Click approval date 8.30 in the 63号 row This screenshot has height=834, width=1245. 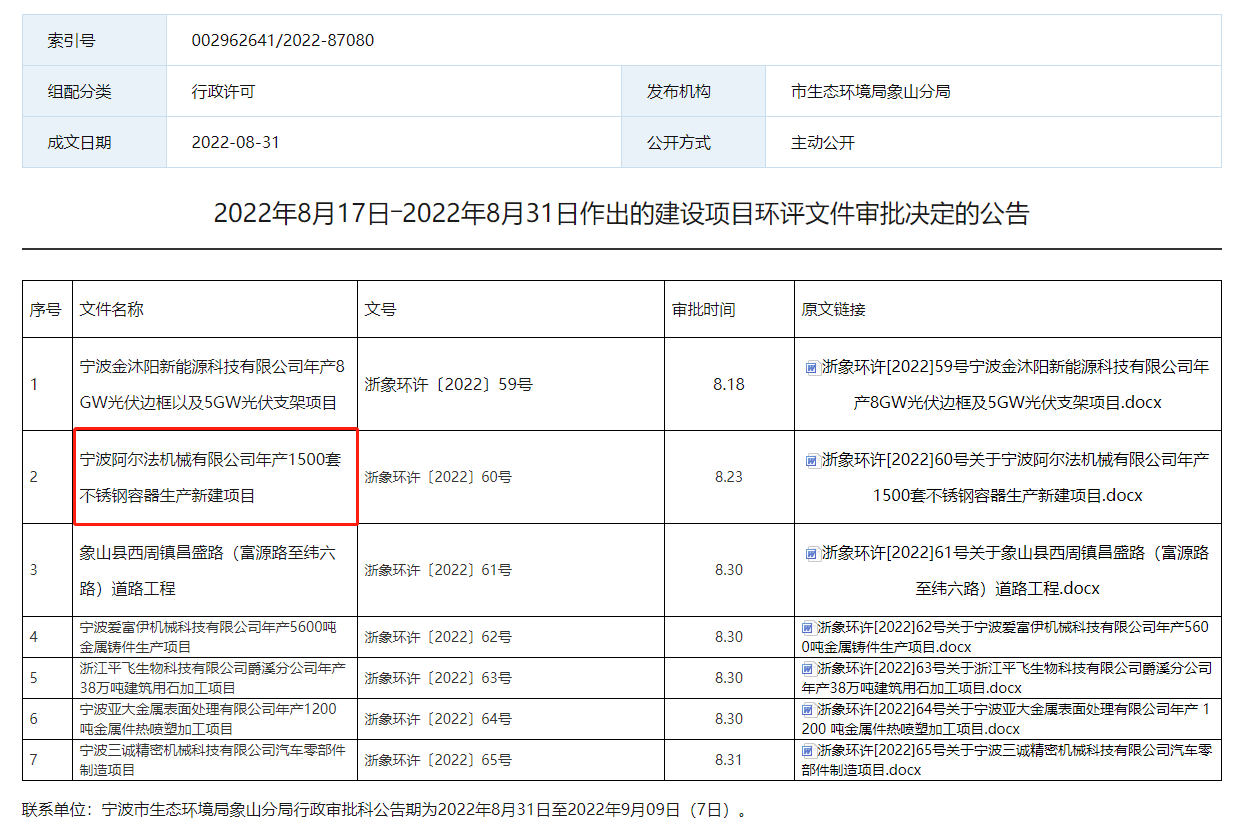coord(729,678)
